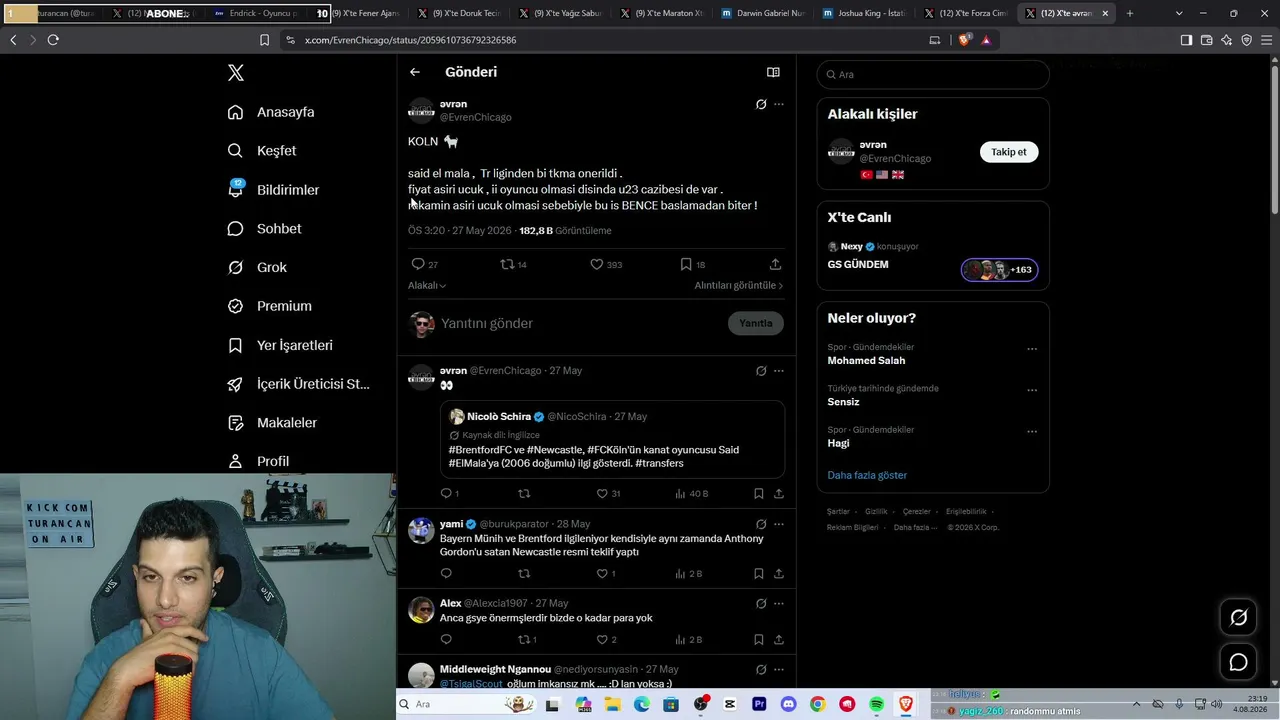This screenshot has height=720, width=1280.
Task: Open Mohamed Salah trend
Action: pos(866,361)
